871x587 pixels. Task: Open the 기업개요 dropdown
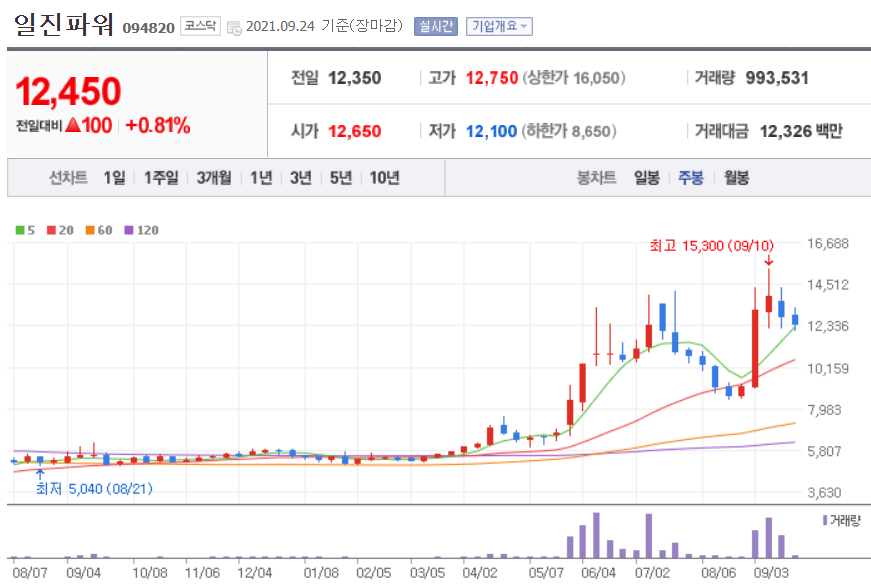tap(499, 26)
